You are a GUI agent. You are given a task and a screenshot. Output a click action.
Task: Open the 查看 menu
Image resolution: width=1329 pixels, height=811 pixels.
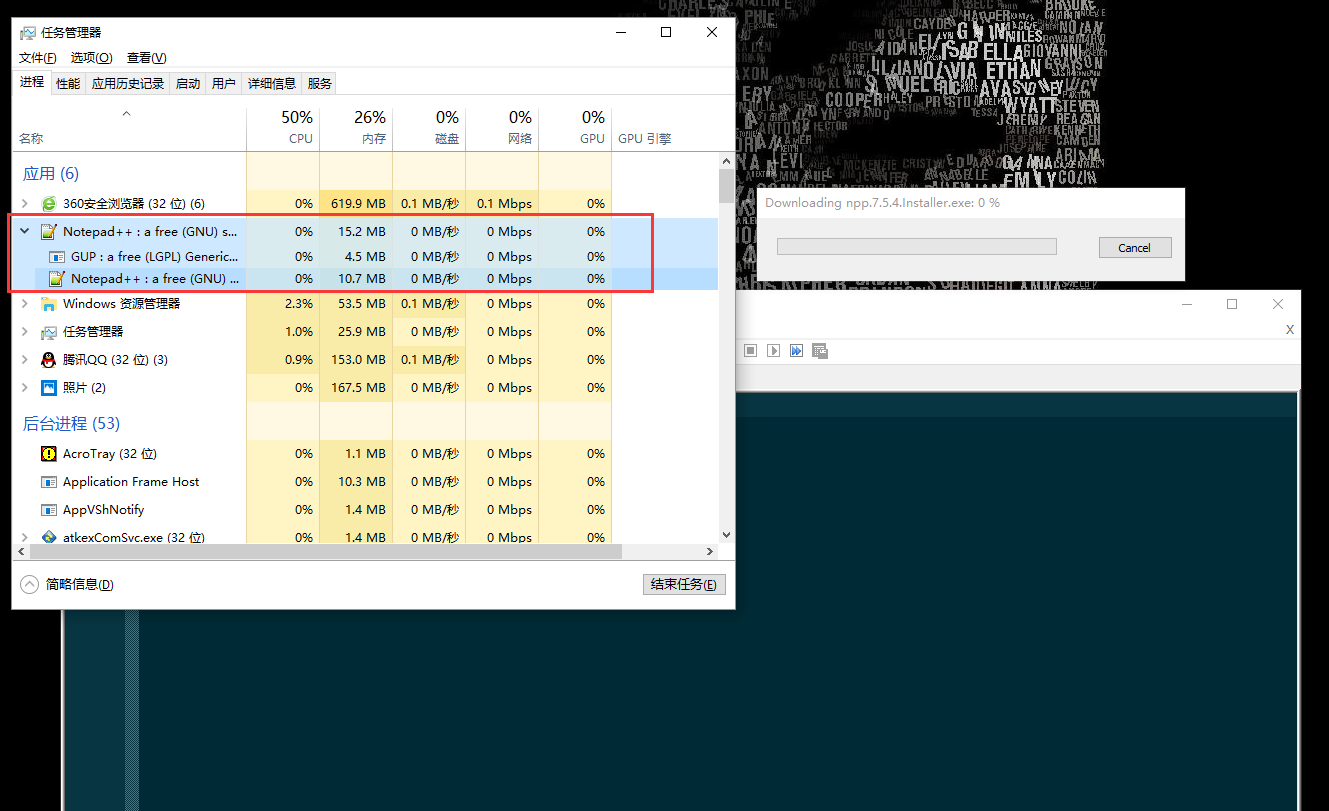145,57
